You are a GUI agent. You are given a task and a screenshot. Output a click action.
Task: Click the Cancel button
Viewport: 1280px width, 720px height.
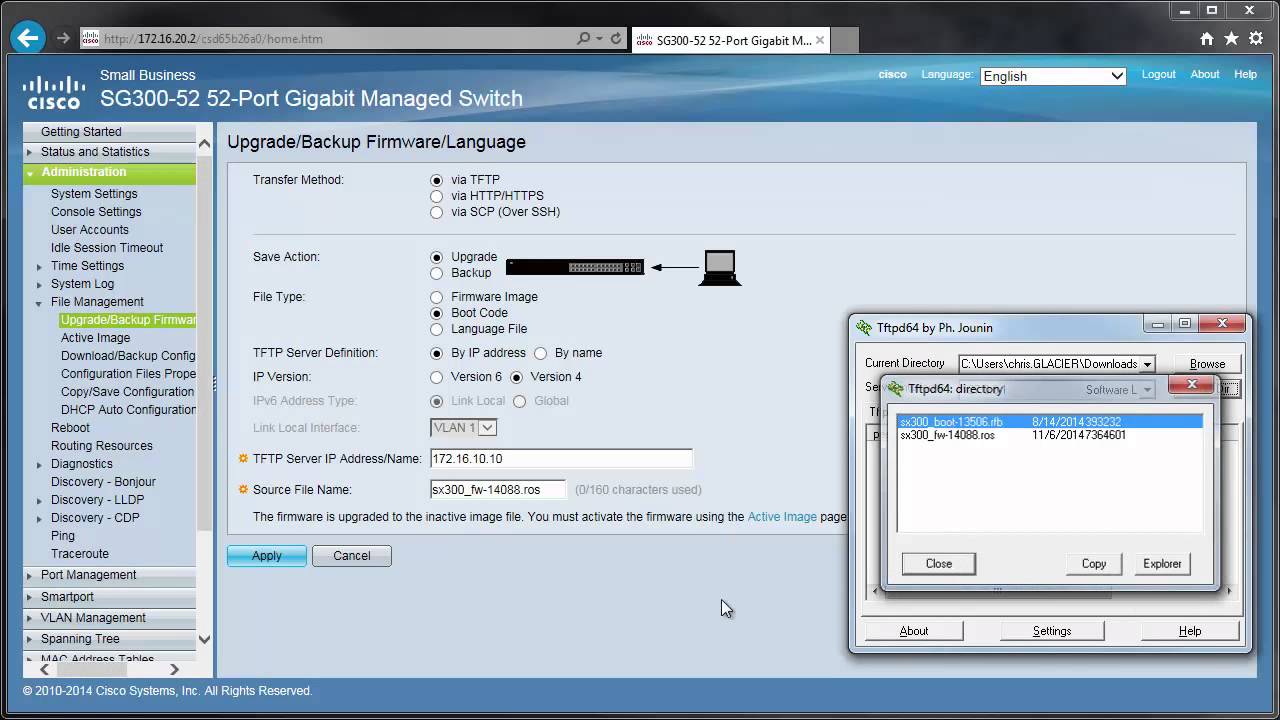coord(352,556)
